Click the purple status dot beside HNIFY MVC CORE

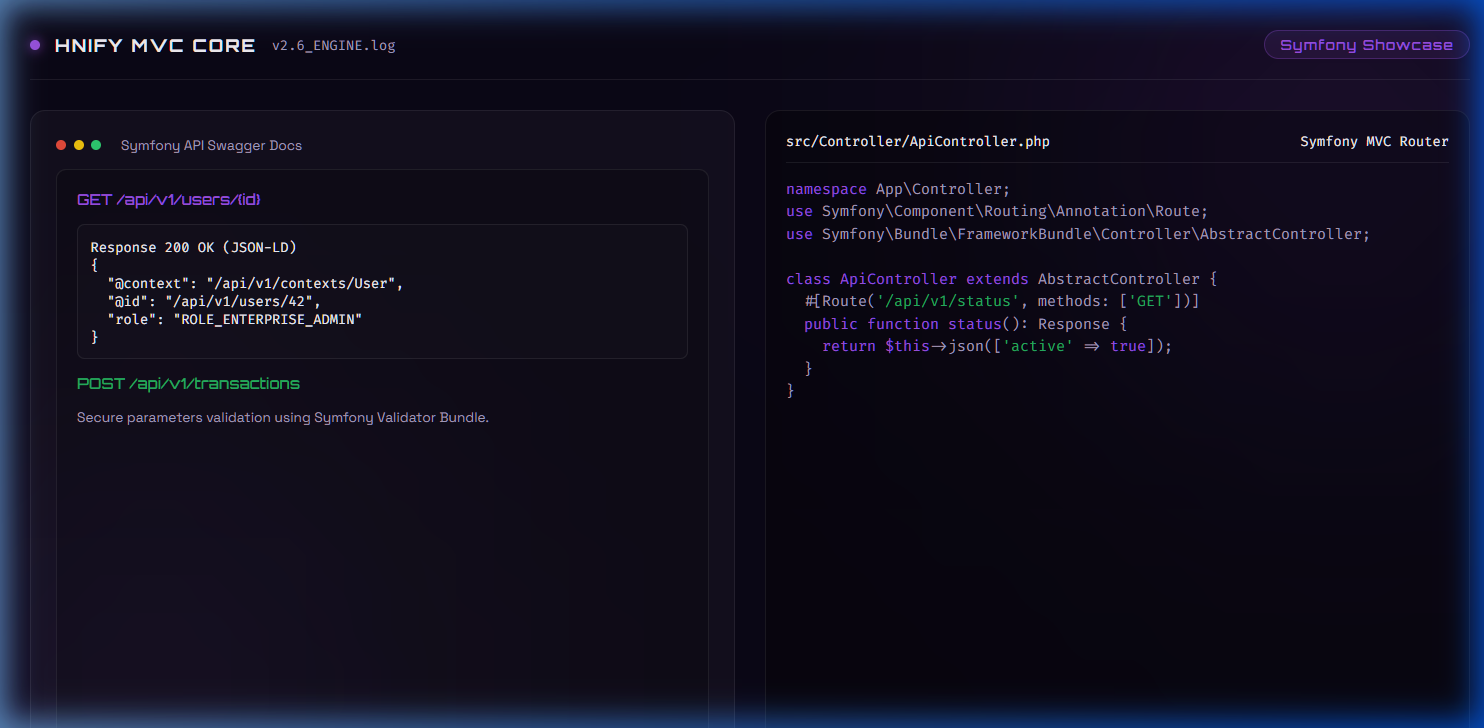pyautogui.click(x=35, y=45)
